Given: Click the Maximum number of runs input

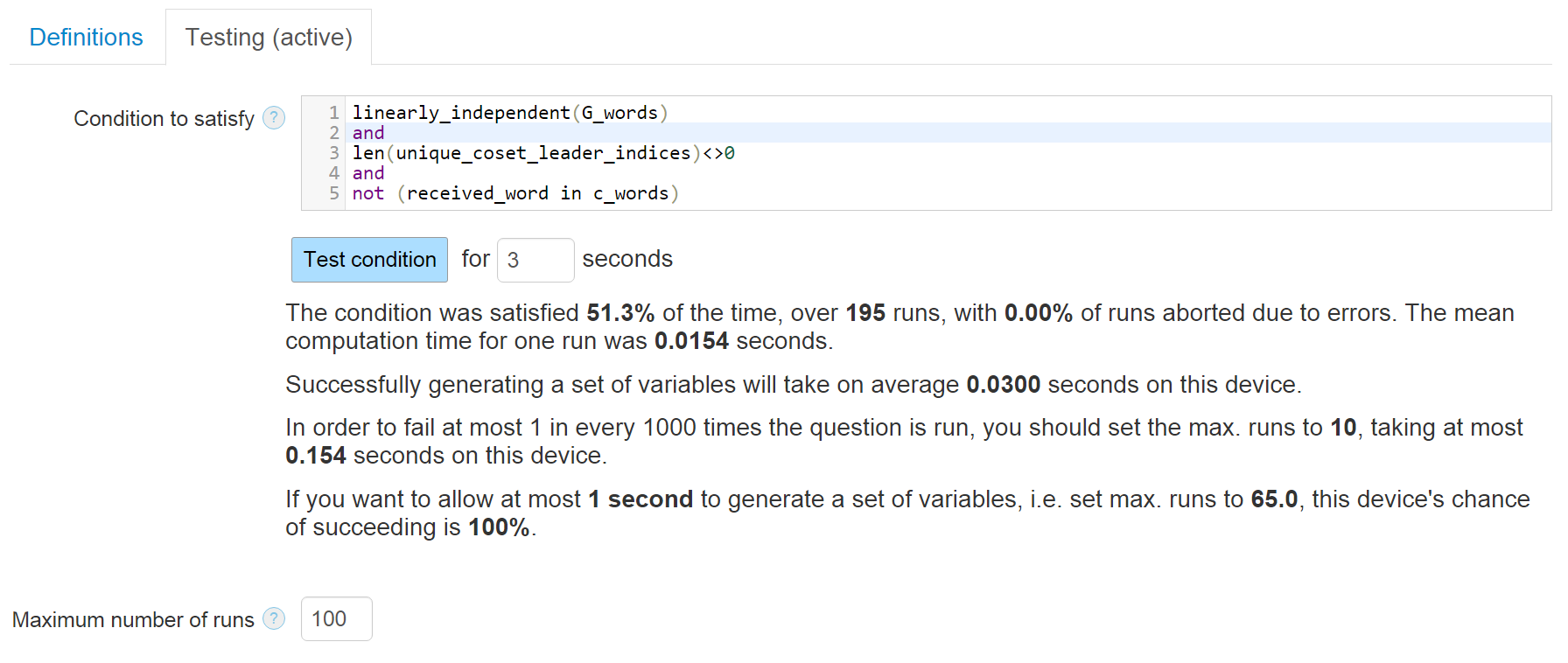Looking at the screenshot, I should click(336, 619).
